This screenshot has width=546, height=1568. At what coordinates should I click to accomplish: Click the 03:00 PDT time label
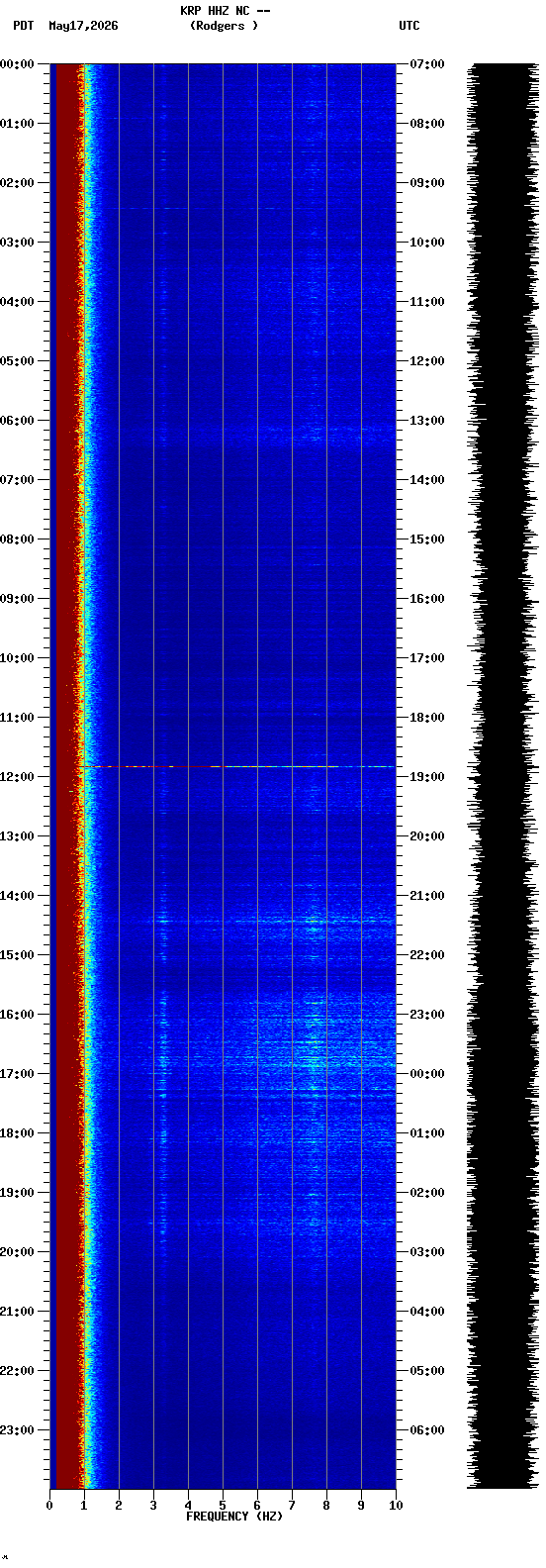point(17,243)
